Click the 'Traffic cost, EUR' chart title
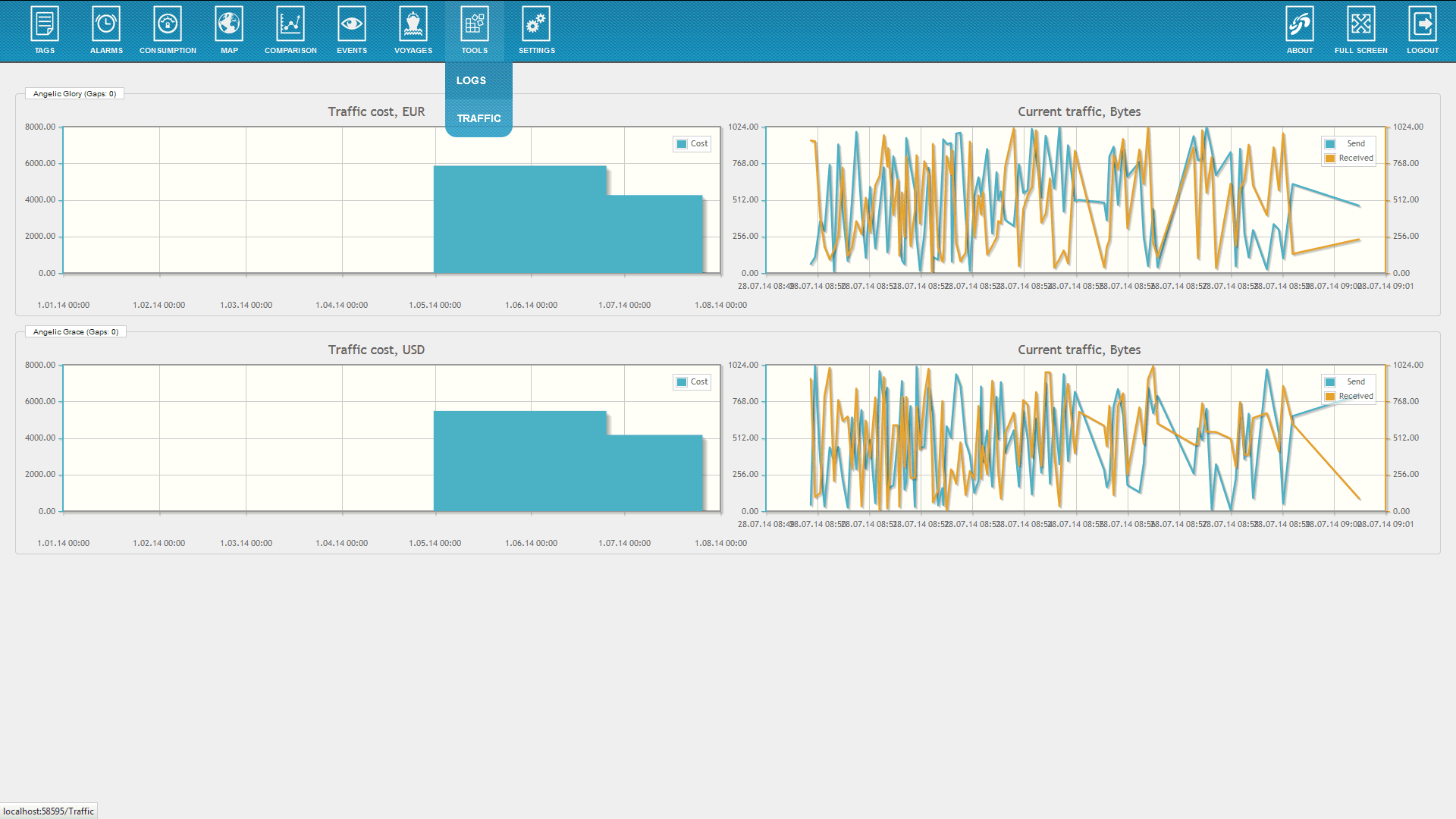 376,111
